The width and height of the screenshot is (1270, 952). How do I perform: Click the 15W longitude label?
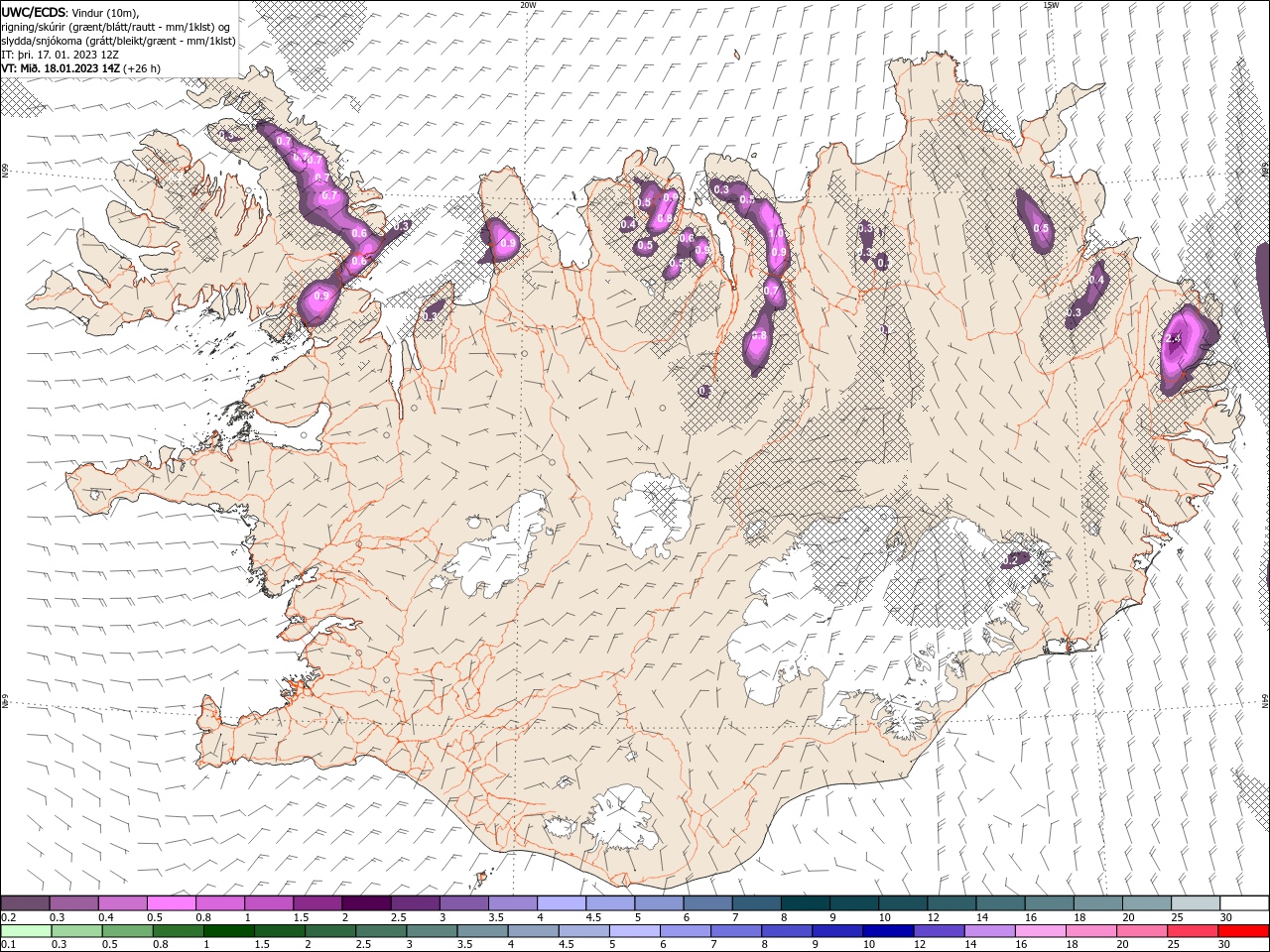point(1051,5)
